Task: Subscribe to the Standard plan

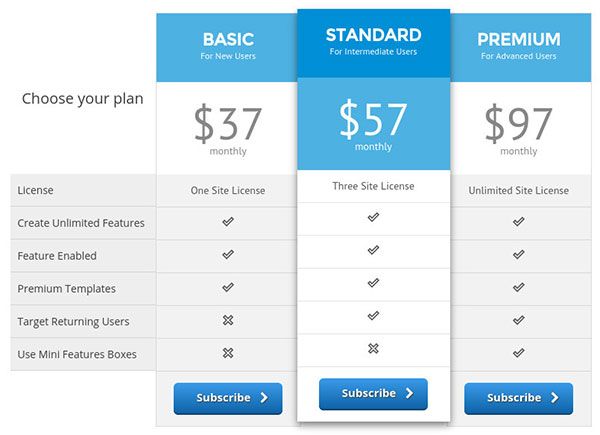Action: [x=373, y=394]
